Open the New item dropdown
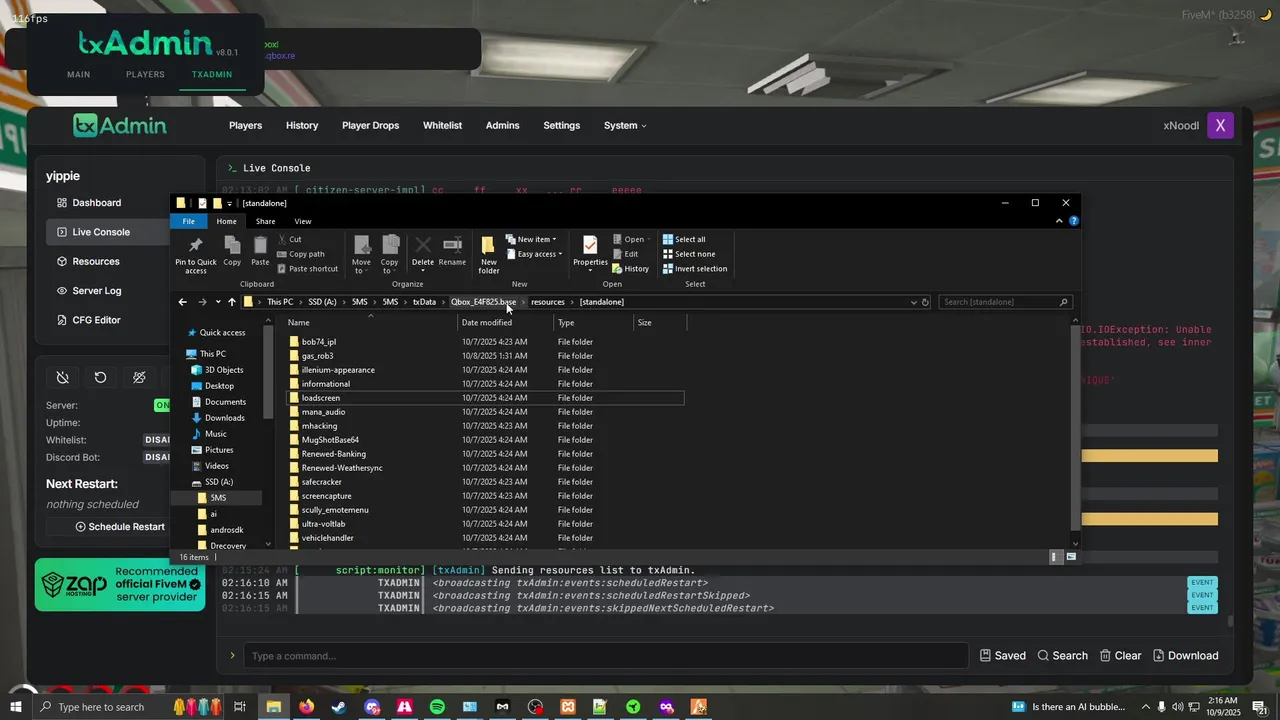Image resolution: width=1280 pixels, height=720 pixels. coord(531,240)
